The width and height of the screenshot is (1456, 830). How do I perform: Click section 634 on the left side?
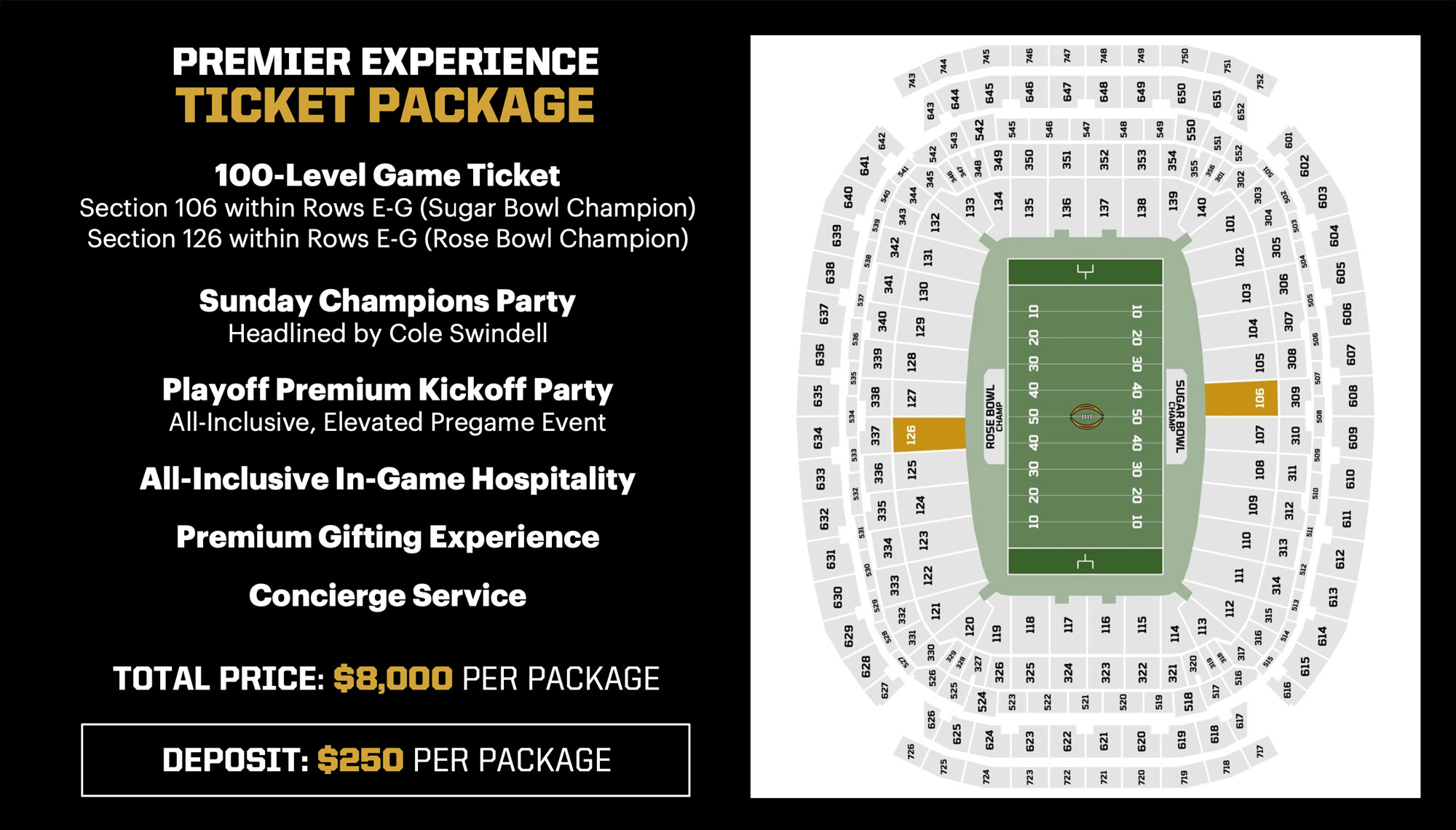(818, 438)
